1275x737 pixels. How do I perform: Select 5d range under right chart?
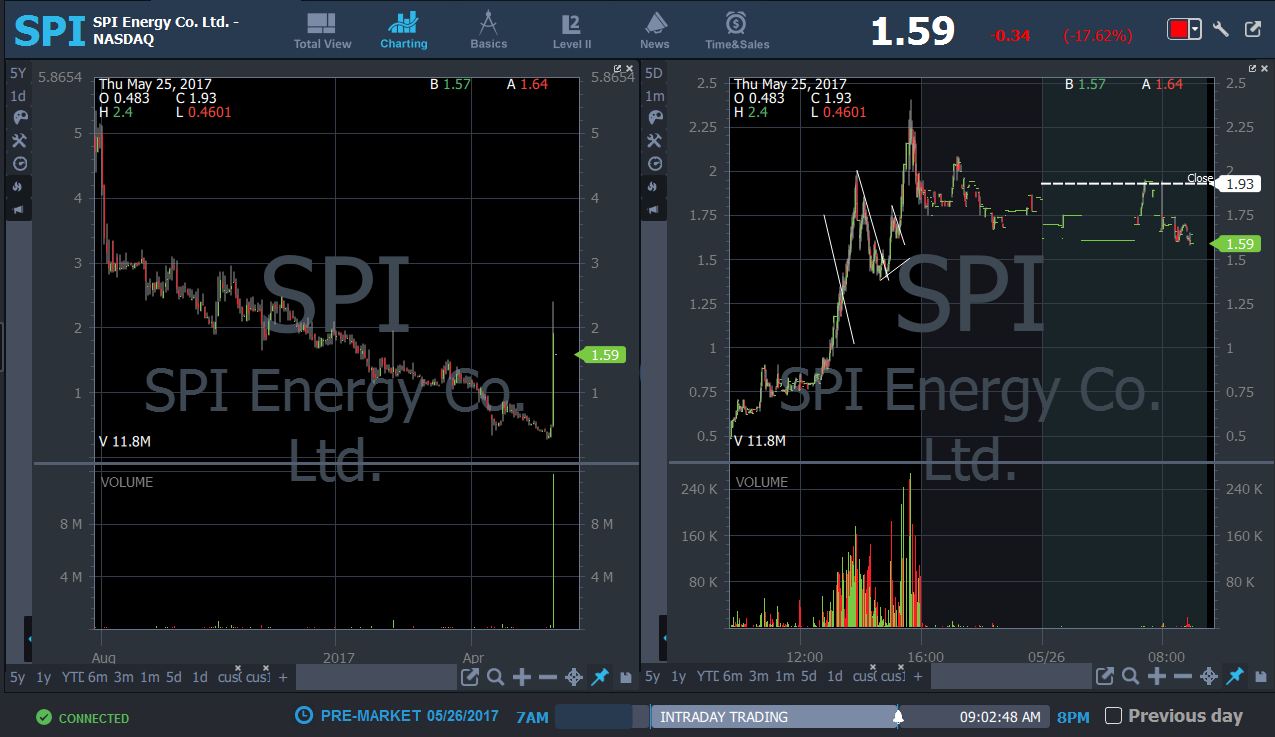809,677
